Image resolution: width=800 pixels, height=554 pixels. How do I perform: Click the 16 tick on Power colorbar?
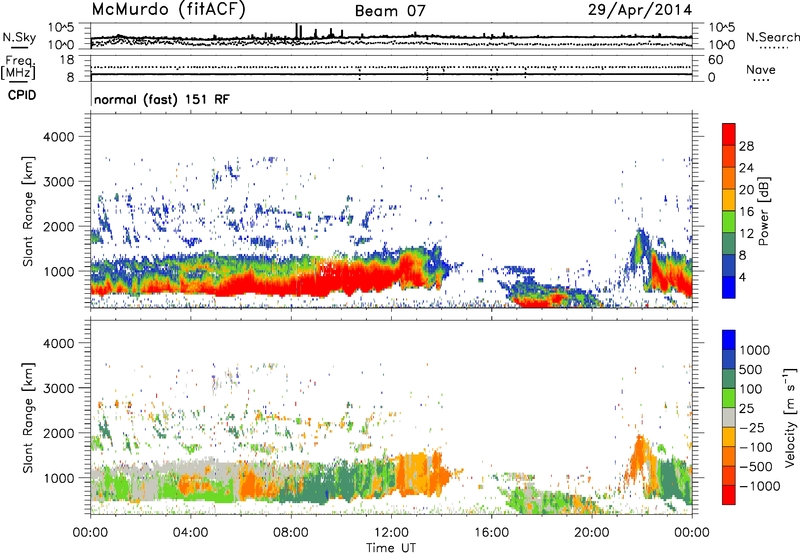point(746,211)
